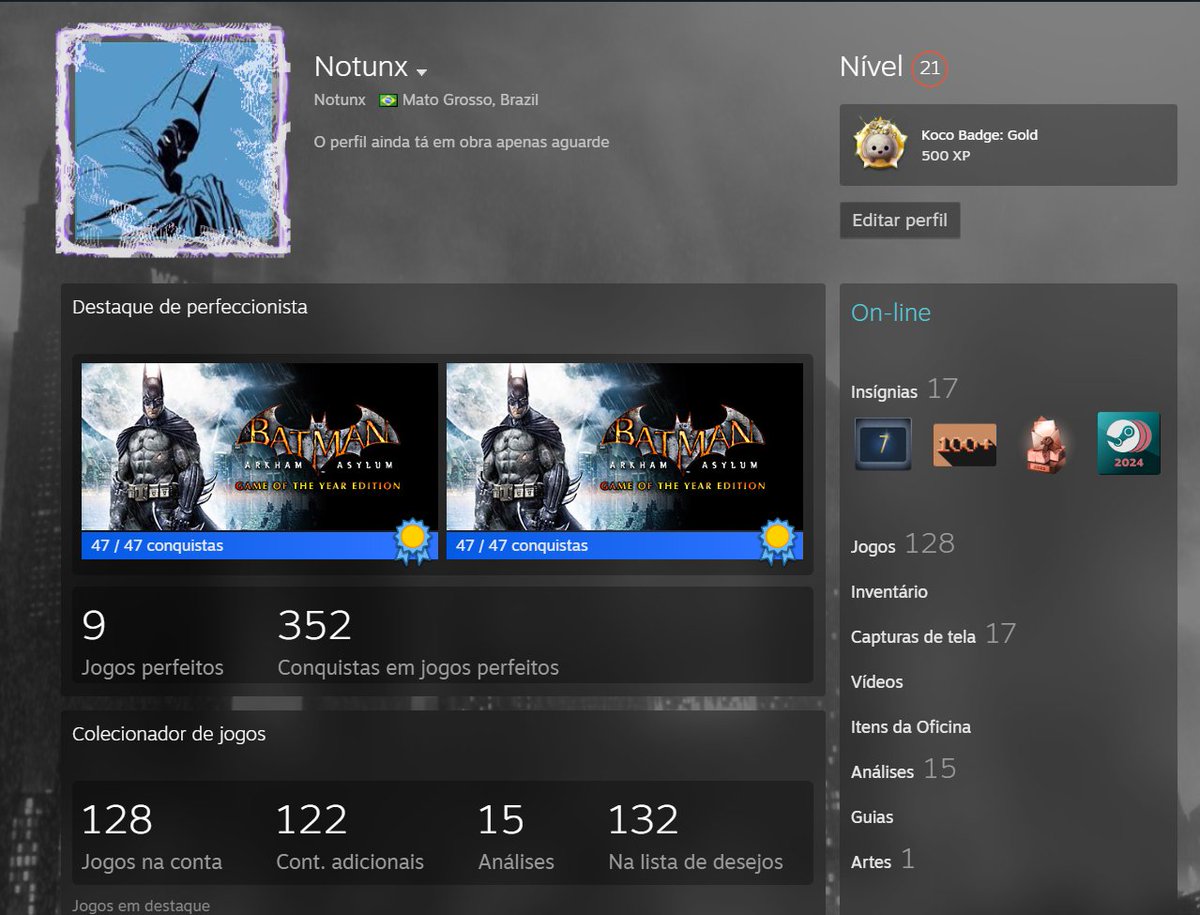The image size is (1200, 915).
Task: Click the Destaque de perfeccionista heading
Action: pyautogui.click(x=190, y=307)
